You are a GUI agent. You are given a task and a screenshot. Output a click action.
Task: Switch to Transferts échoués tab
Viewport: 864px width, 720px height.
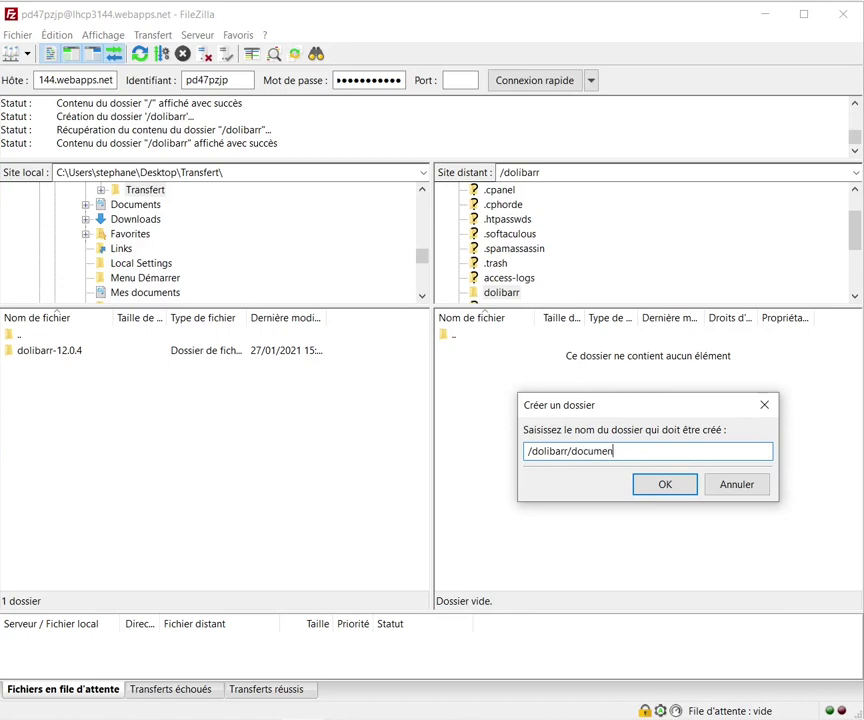[171, 689]
